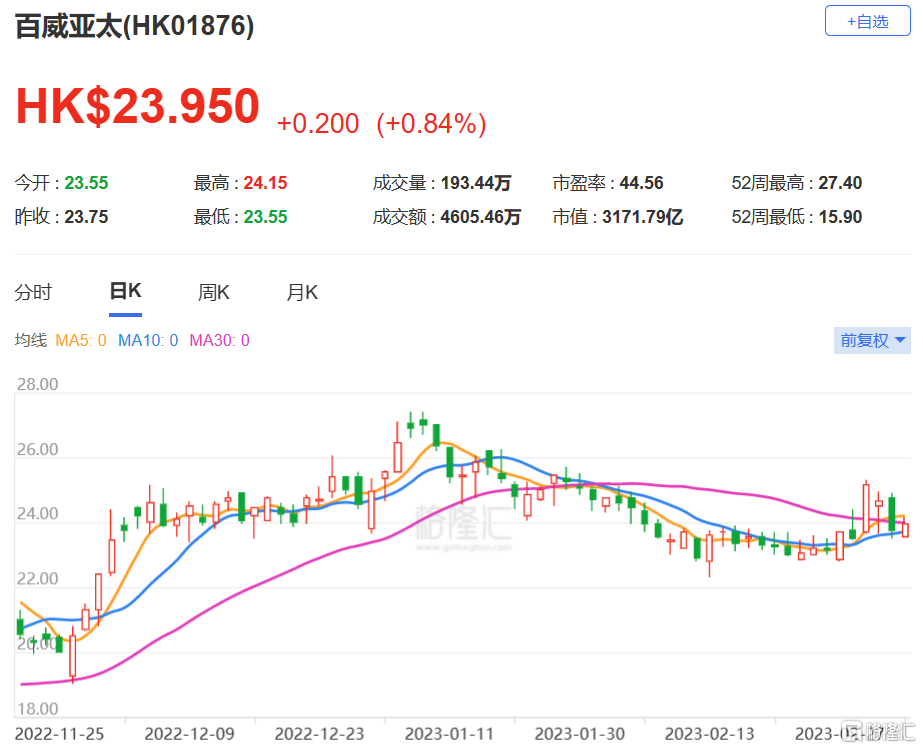The width and height of the screenshot is (923, 749).
Task: Click the 2022-11-25 date axis label
Action: click(x=59, y=734)
